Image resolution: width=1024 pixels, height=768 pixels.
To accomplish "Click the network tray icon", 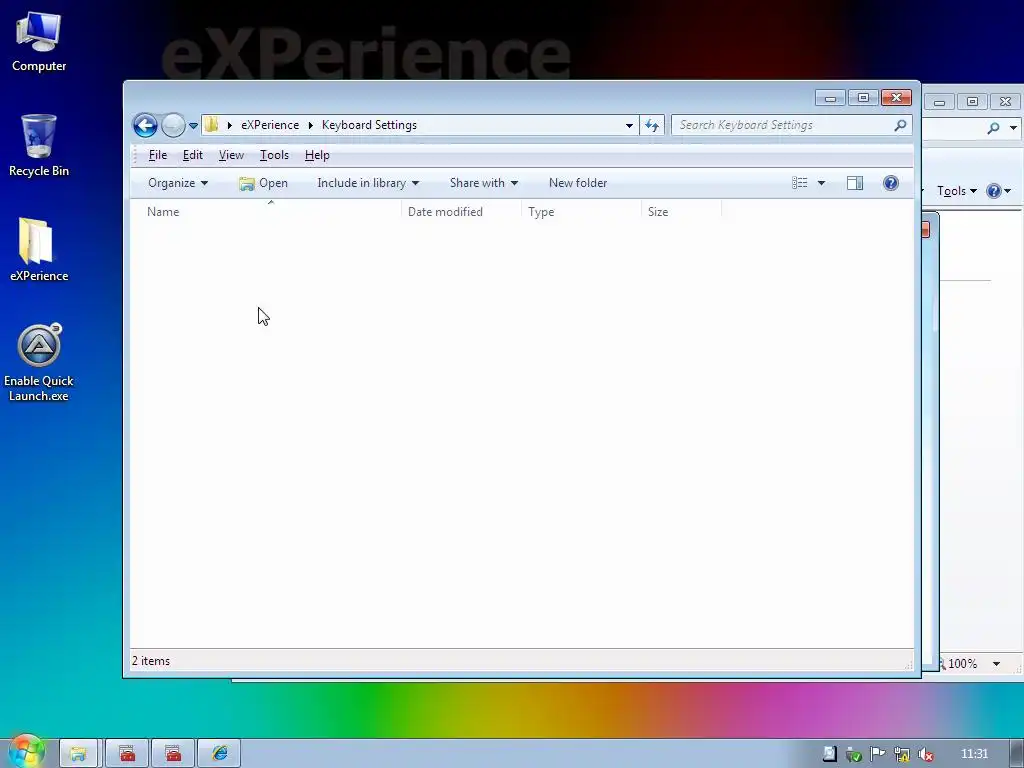I will point(901,754).
